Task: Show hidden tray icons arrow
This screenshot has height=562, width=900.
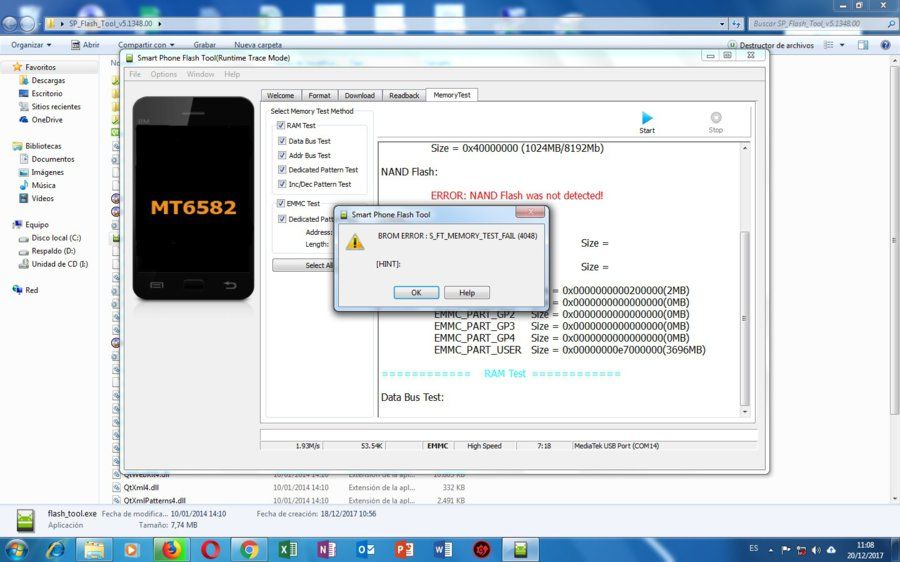Action: point(771,550)
